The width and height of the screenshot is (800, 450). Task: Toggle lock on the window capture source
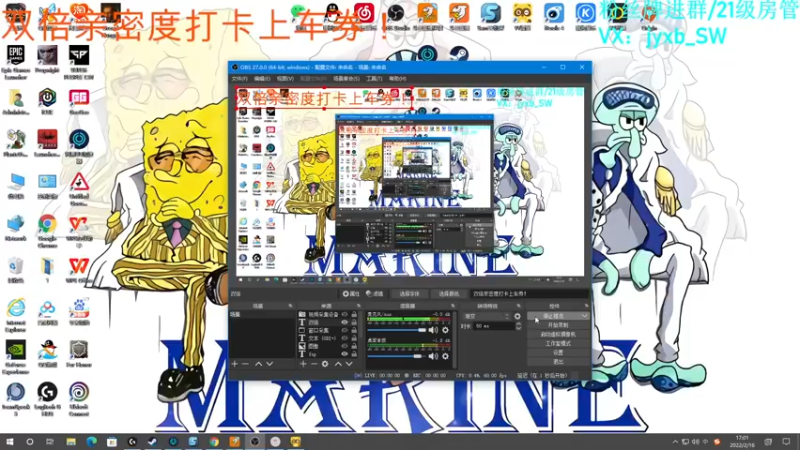click(x=354, y=330)
